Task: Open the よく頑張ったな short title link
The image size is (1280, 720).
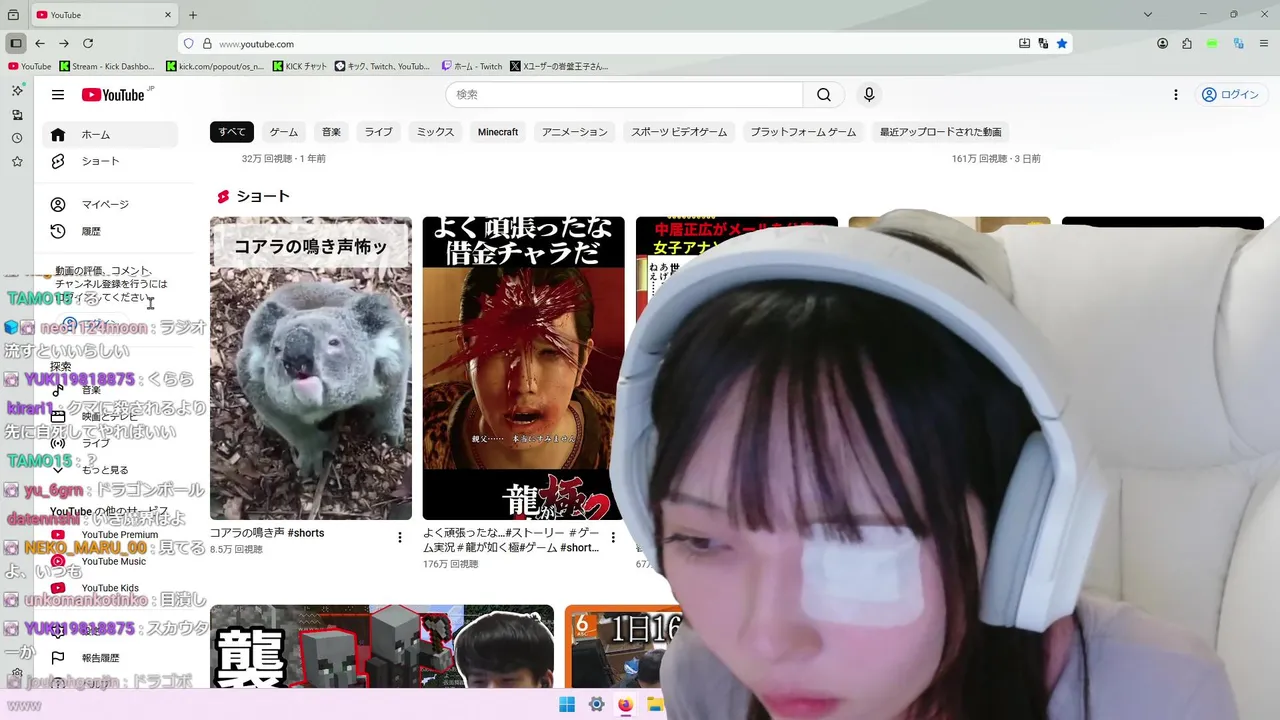Action: pyautogui.click(x=511, y=540)
